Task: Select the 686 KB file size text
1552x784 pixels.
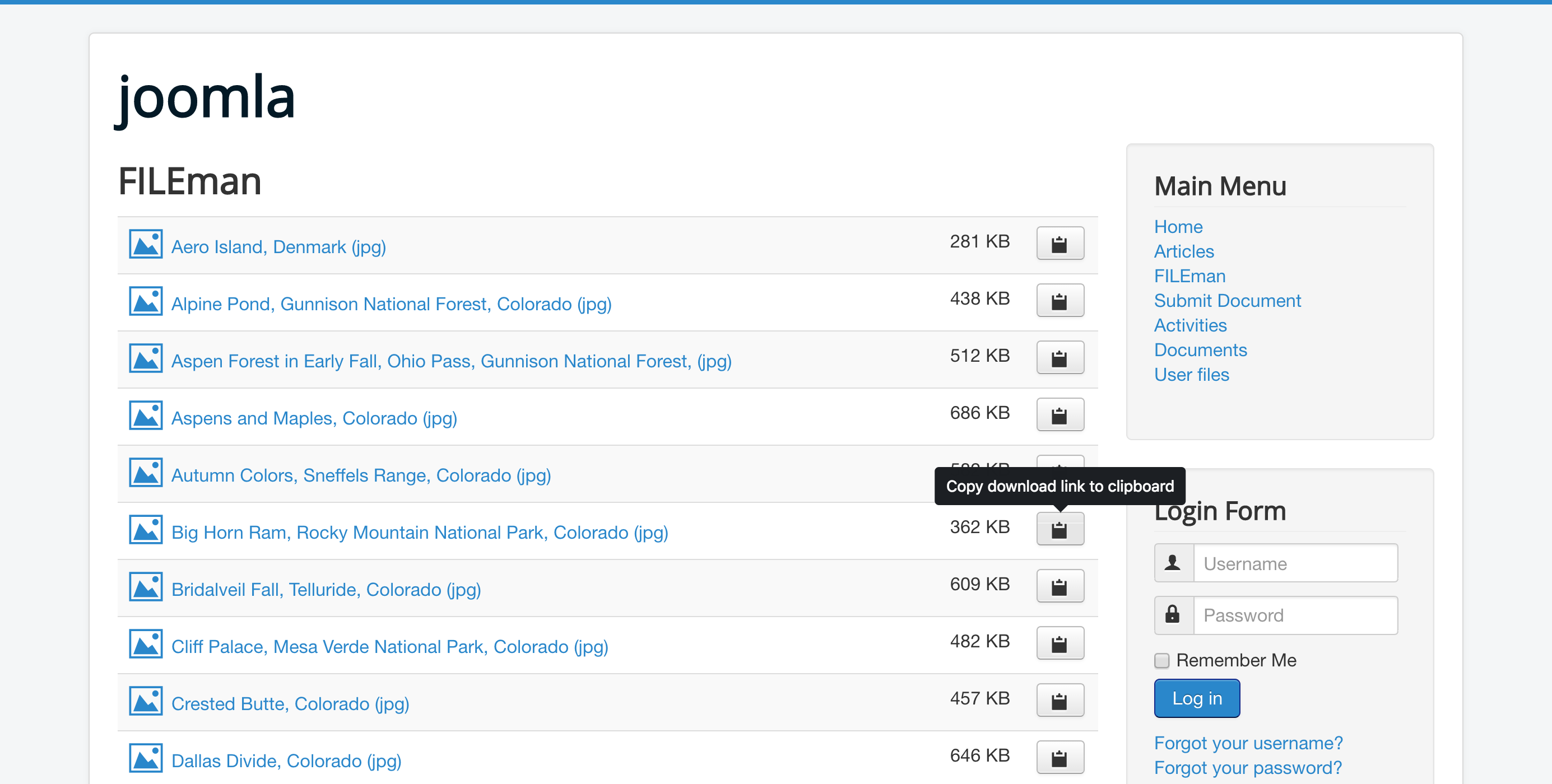Action: pos(979,413)
